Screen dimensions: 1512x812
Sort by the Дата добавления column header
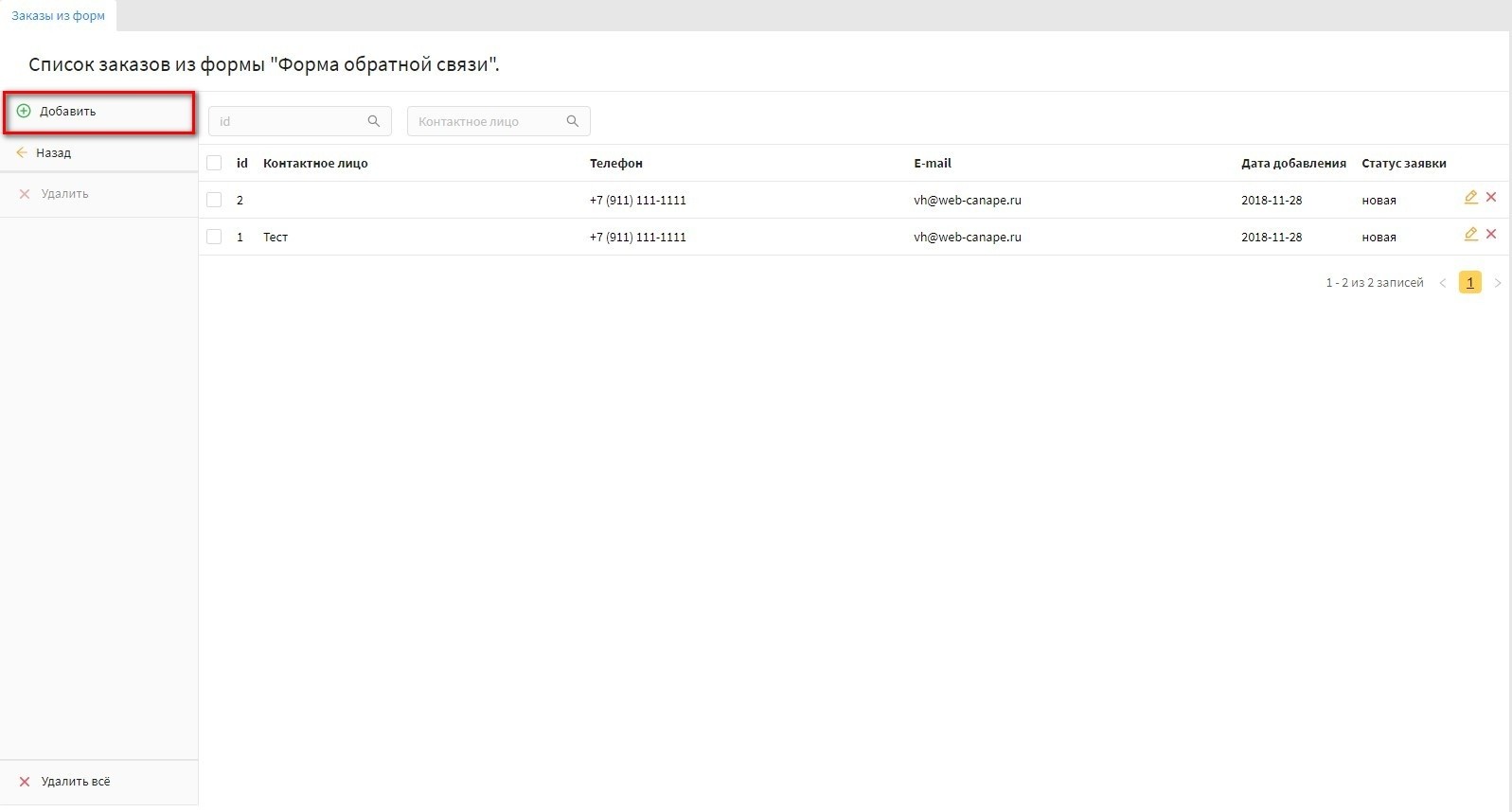click(1293, 163)
